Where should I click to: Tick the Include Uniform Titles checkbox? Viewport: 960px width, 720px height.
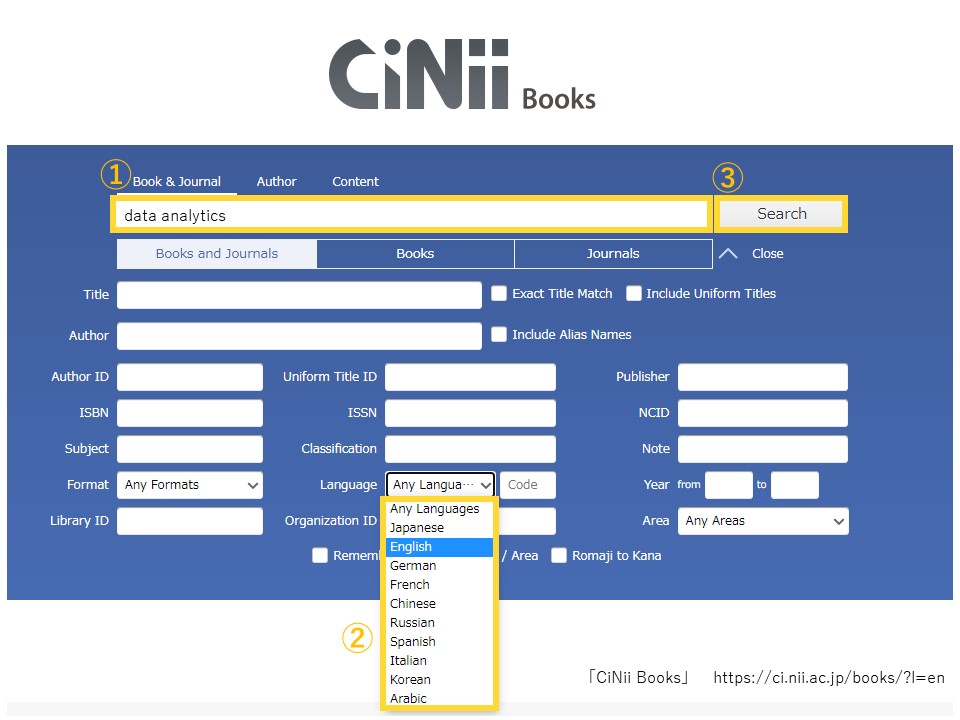click(x=634, y=293)
